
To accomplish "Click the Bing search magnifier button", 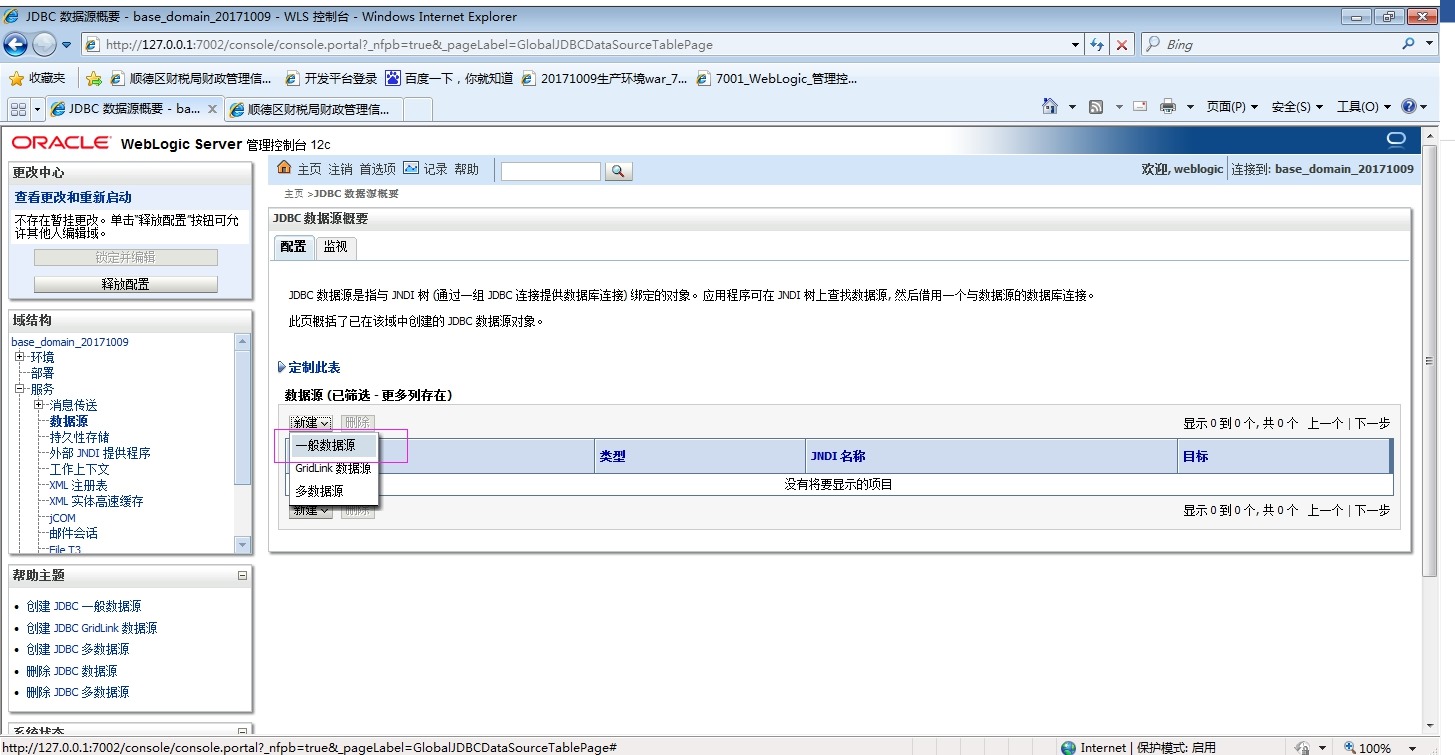I will click(1407, 44).
